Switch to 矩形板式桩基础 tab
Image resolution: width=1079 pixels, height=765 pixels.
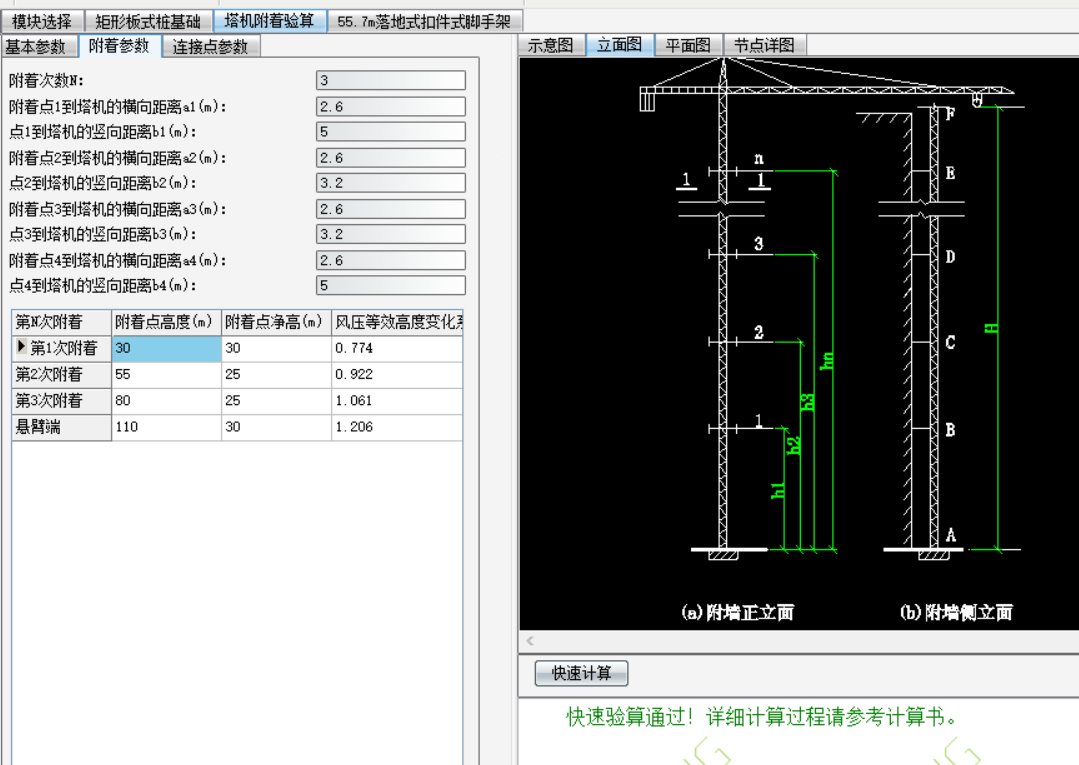click(148, 22)
